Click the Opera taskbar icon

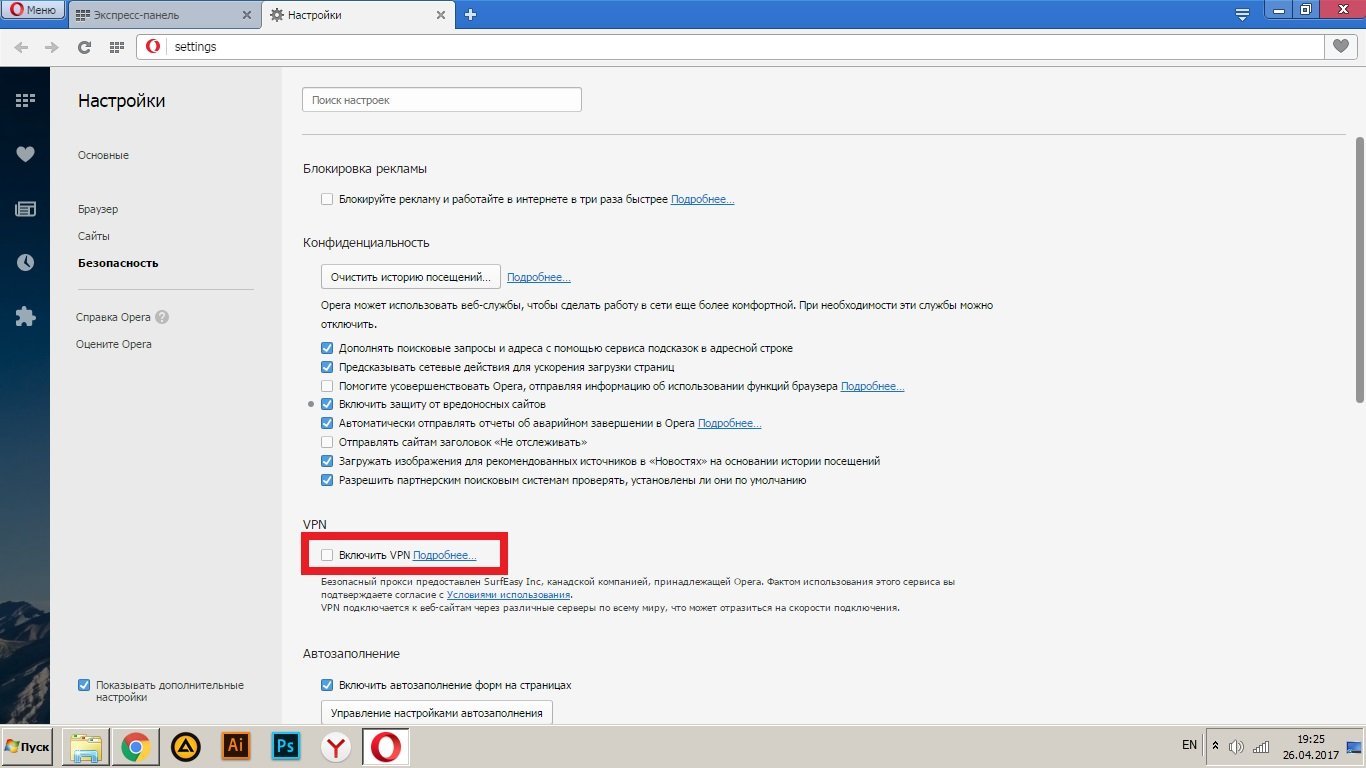(x=386, y=747)
